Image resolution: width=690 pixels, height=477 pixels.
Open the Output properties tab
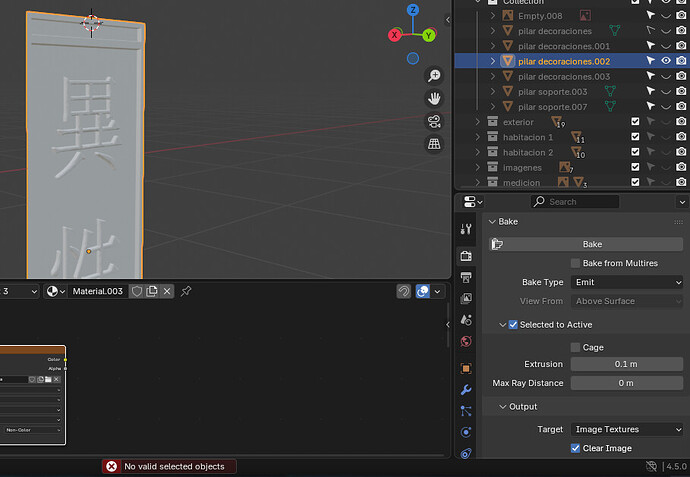466,277
